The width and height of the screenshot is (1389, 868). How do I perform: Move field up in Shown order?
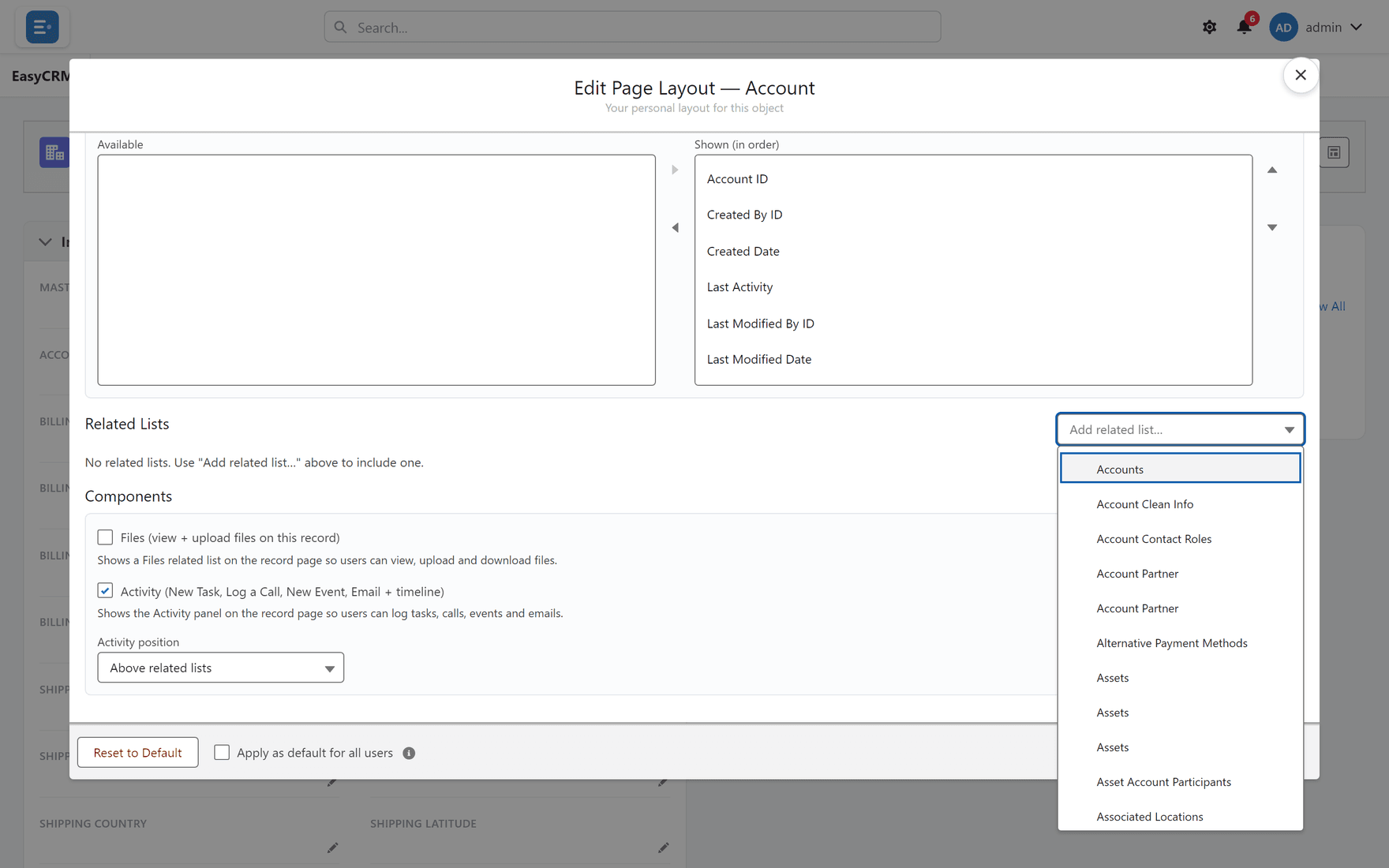(x=1272, y=170)
